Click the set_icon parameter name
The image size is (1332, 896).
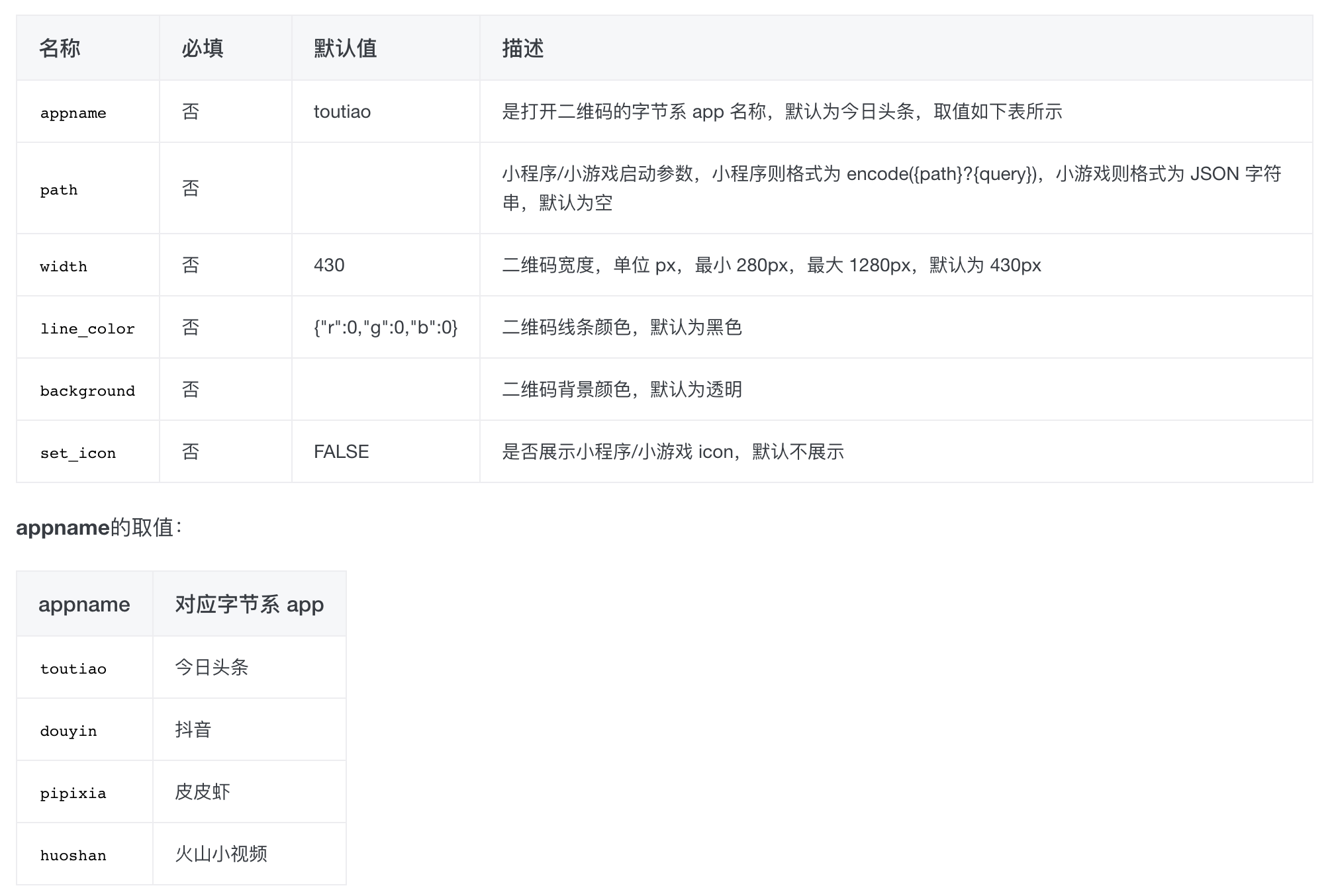pos(78,453)
